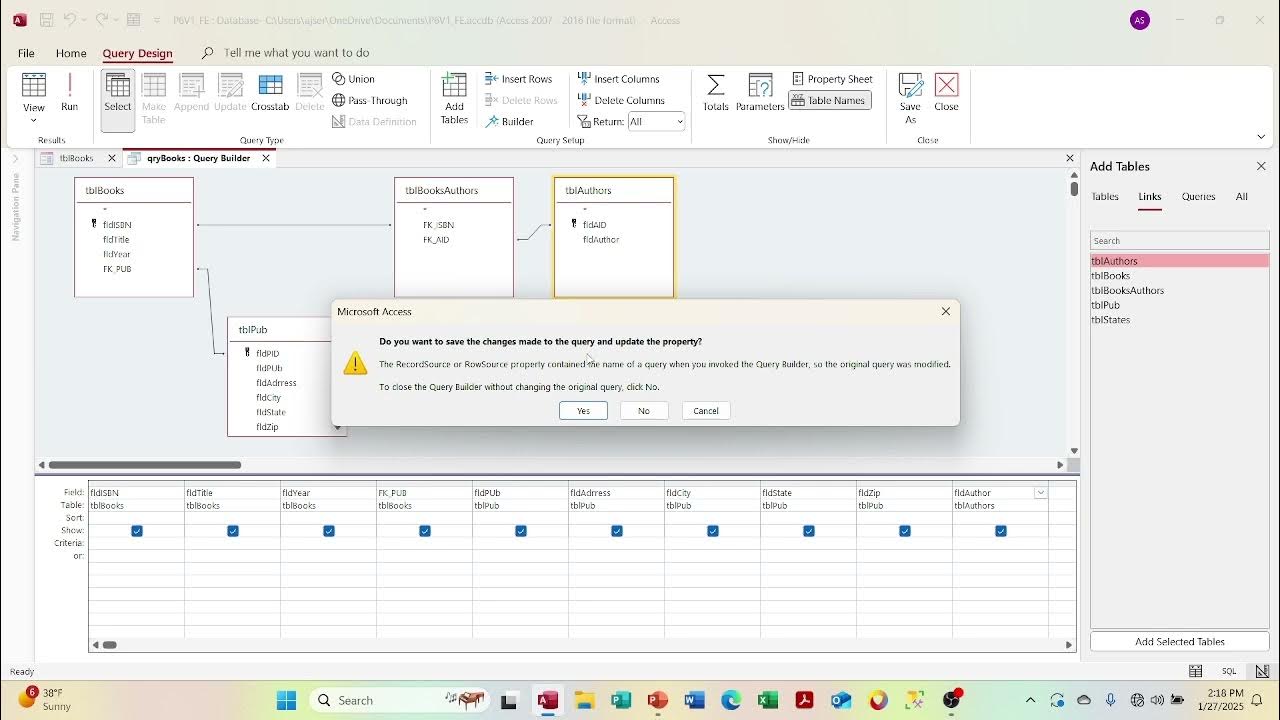Open Excel from the taskbar
Viewport: 1280px width, 720px height.
(768, 700)
